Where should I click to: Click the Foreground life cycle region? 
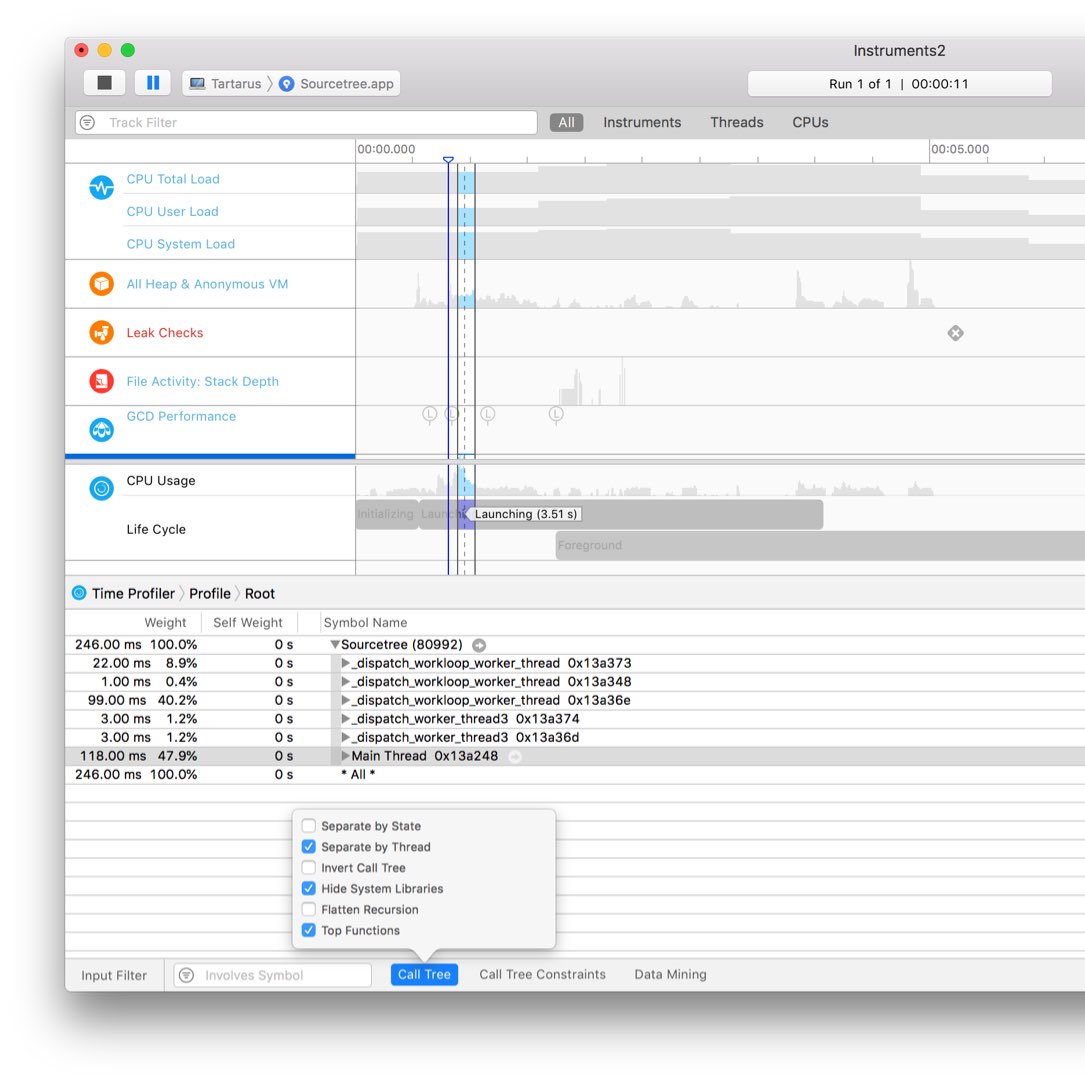click(820, 545)
